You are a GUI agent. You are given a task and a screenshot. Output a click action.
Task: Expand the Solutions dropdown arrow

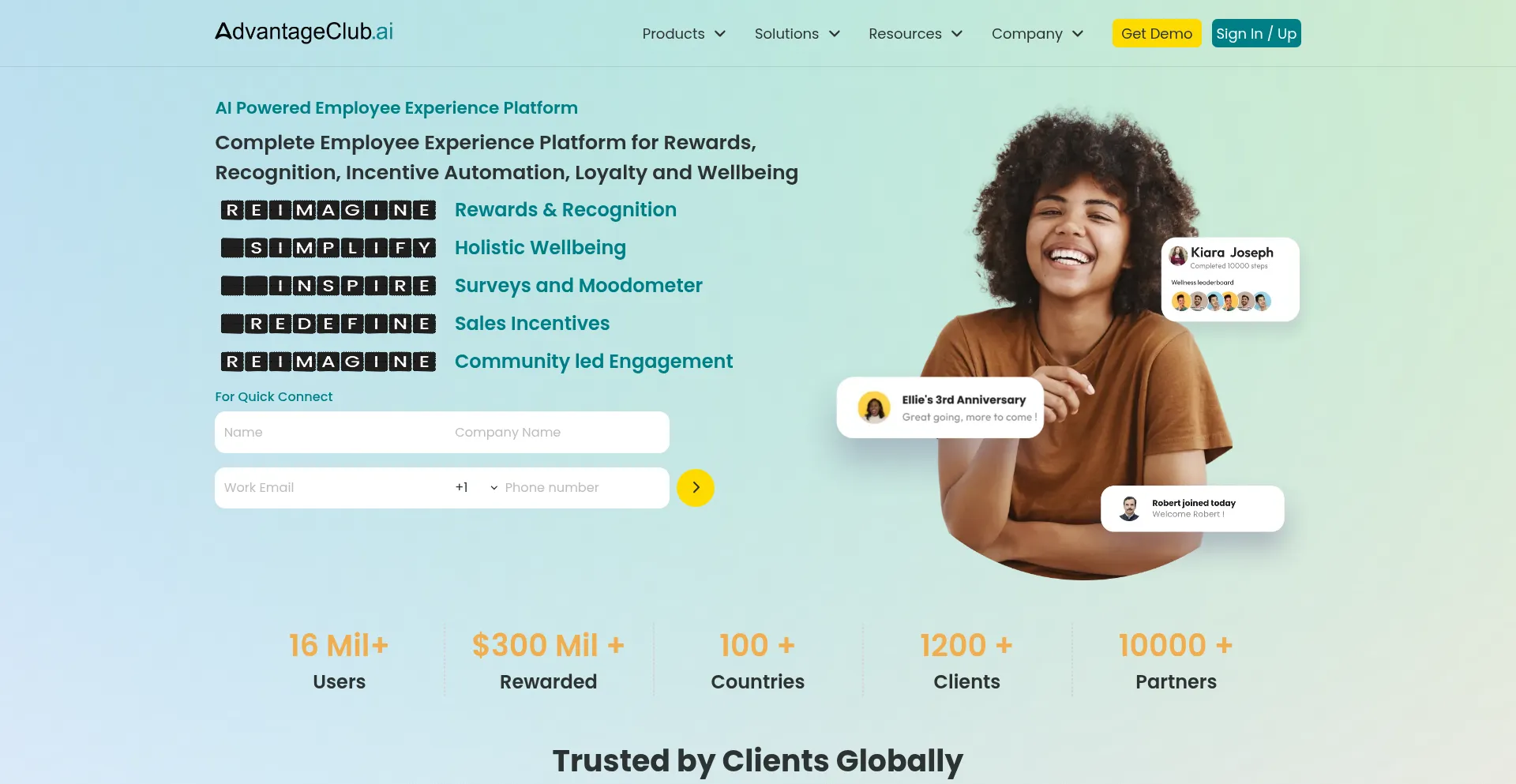835,34
